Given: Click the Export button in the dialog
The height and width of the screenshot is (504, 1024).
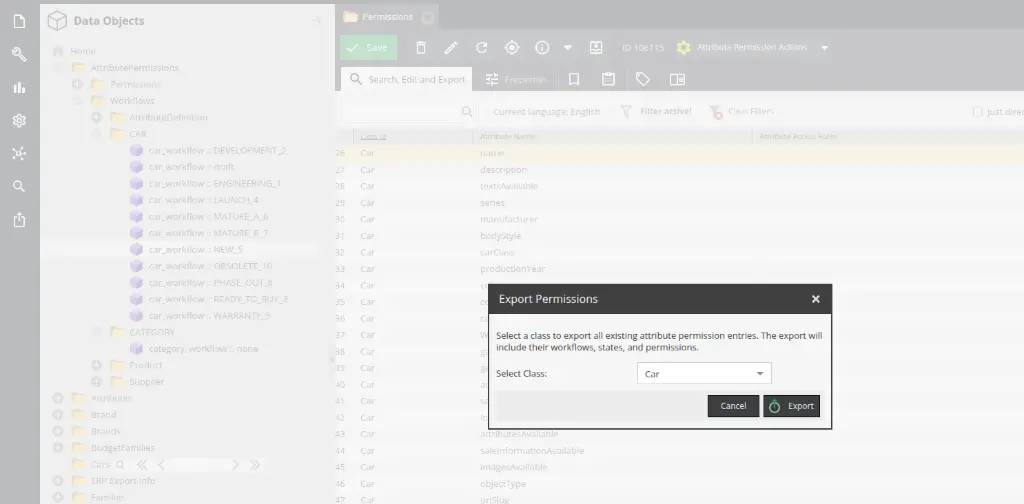Looking at the screenshot, I should [x=792, y=406].
